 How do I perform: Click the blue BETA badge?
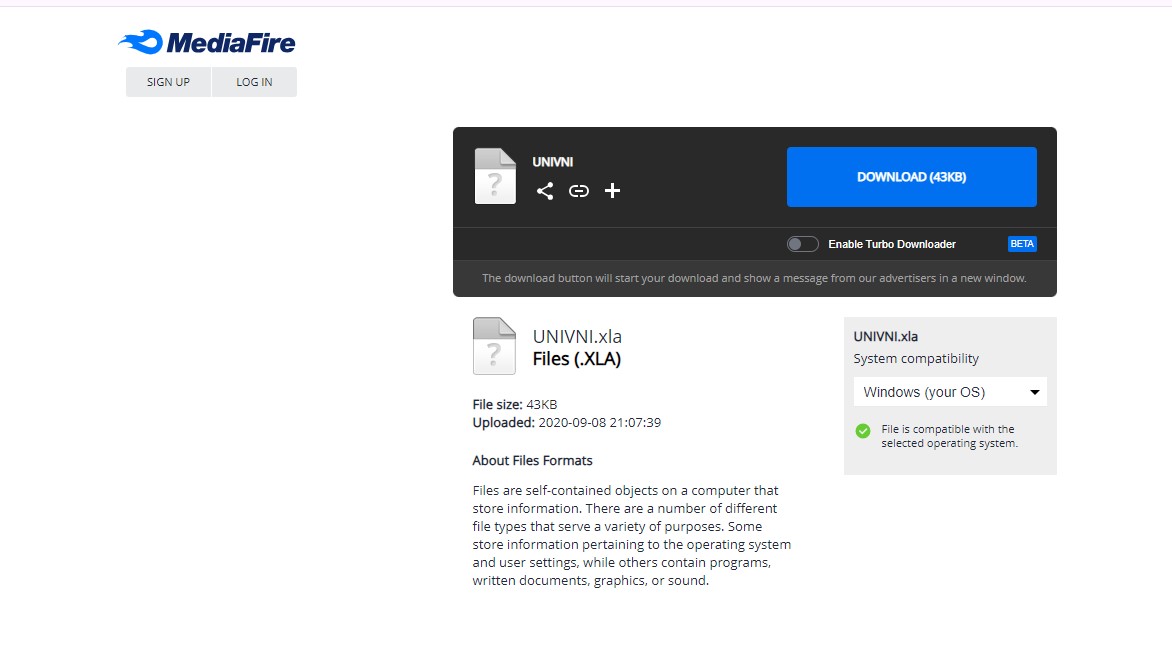click(x=1022, y=244)
